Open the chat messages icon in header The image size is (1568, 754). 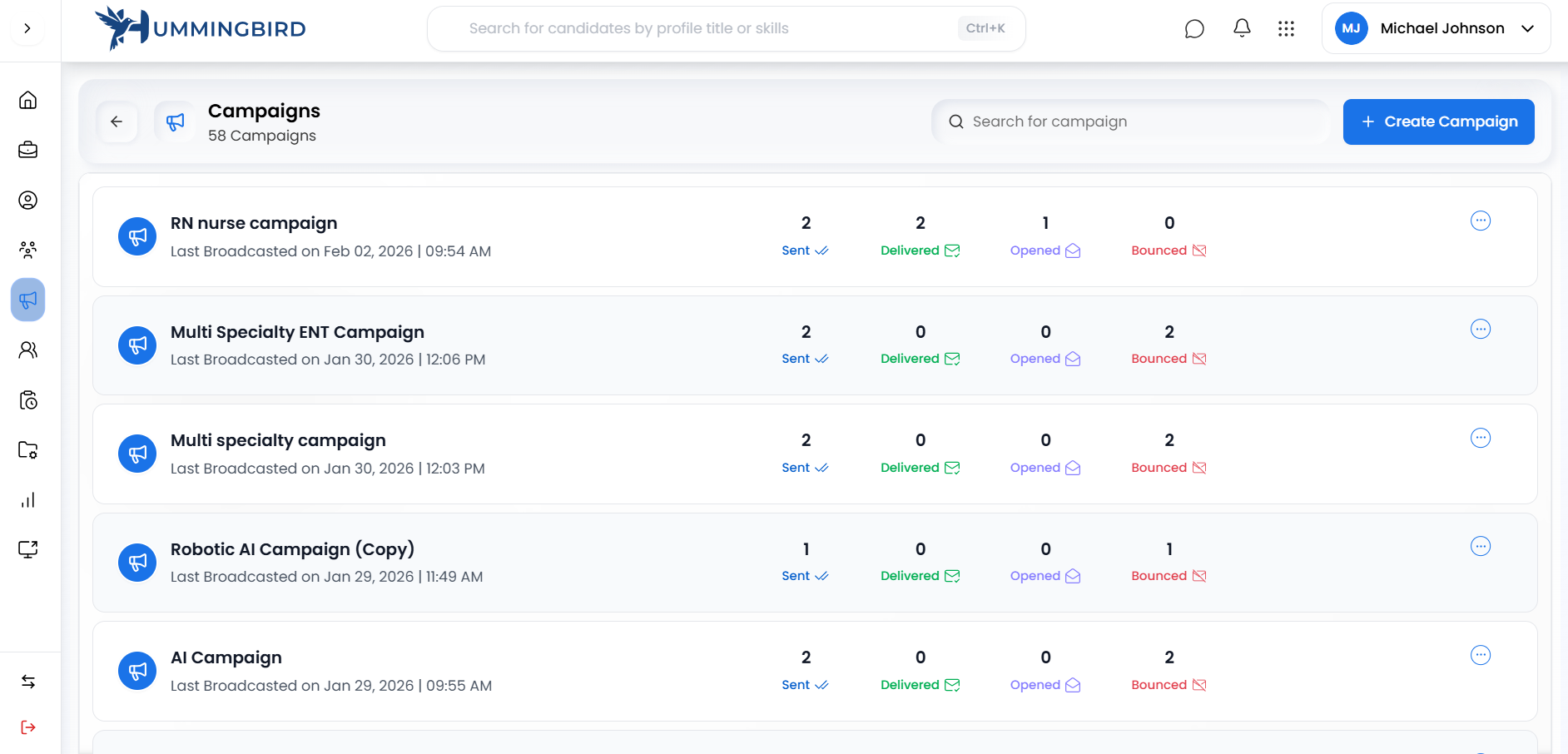pyautogui.click(x=1194, y=29)
